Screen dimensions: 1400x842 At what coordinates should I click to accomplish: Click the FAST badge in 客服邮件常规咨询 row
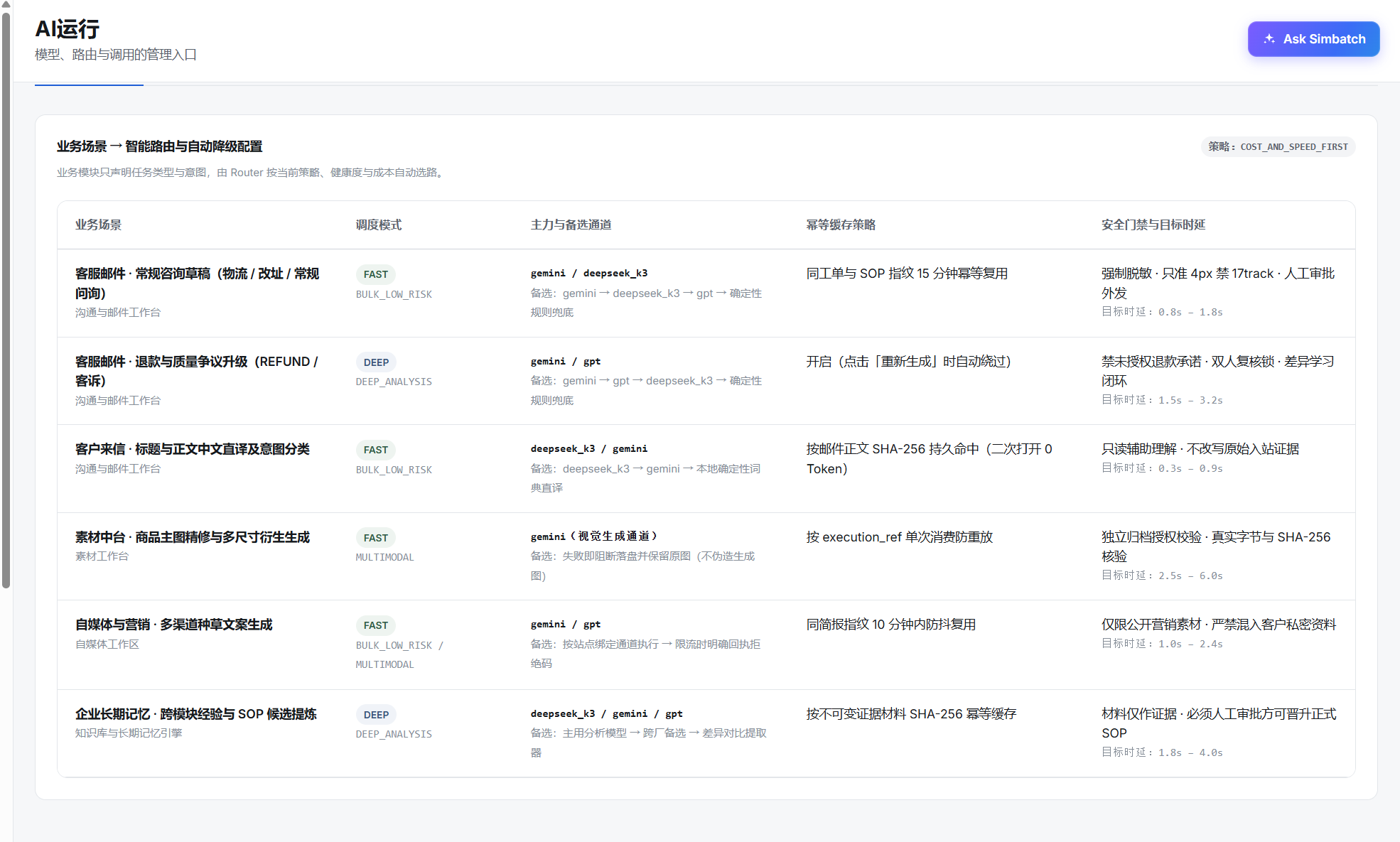pos(376,274)
